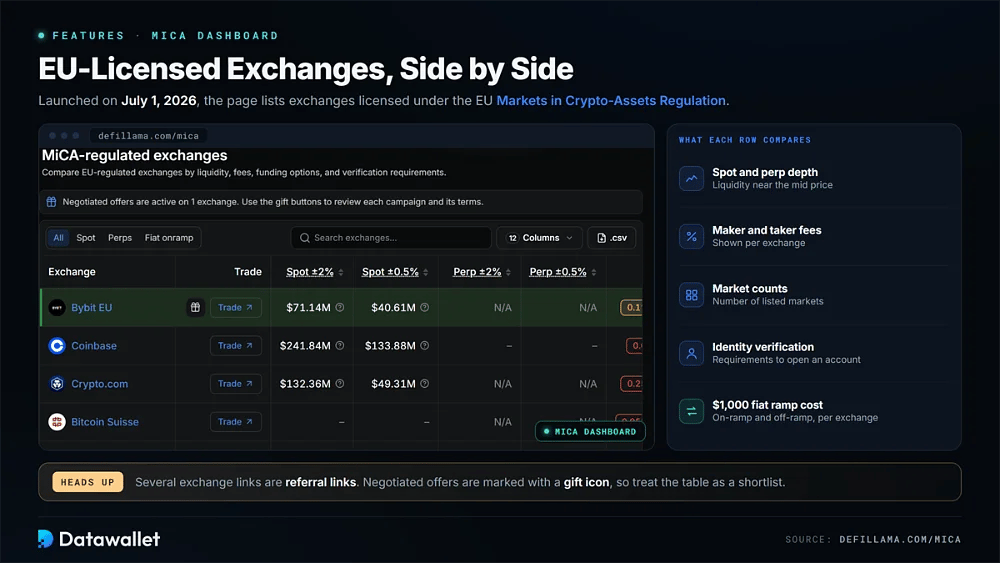Image resolution: width=1000 pixels, height=563 pixels.
Task: Click the percent icon for Maker and taker fees
Action: [x=691, y=237]
